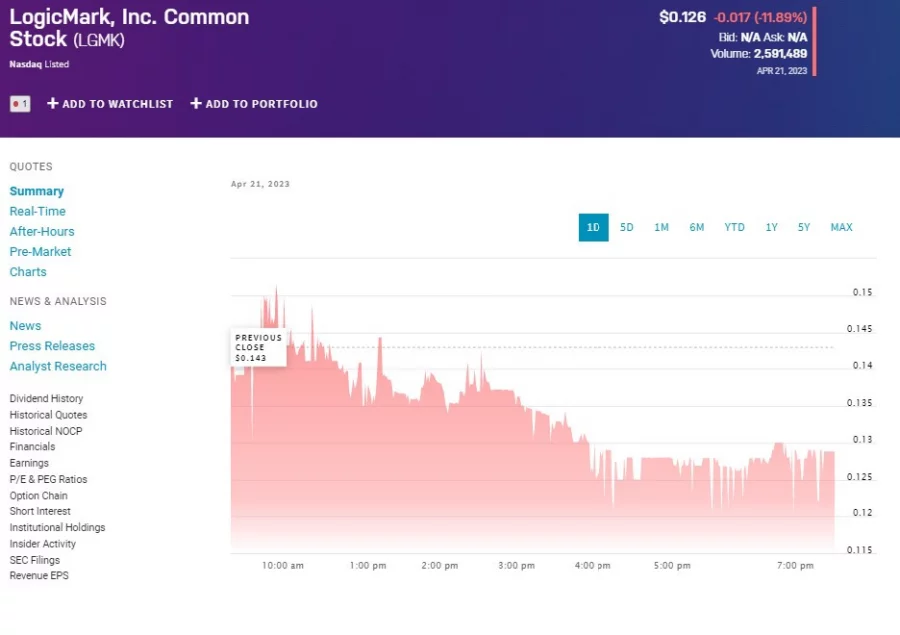Click the Previous Close $0.143 tooltip
900x635 pixels.
click(258, 345)
